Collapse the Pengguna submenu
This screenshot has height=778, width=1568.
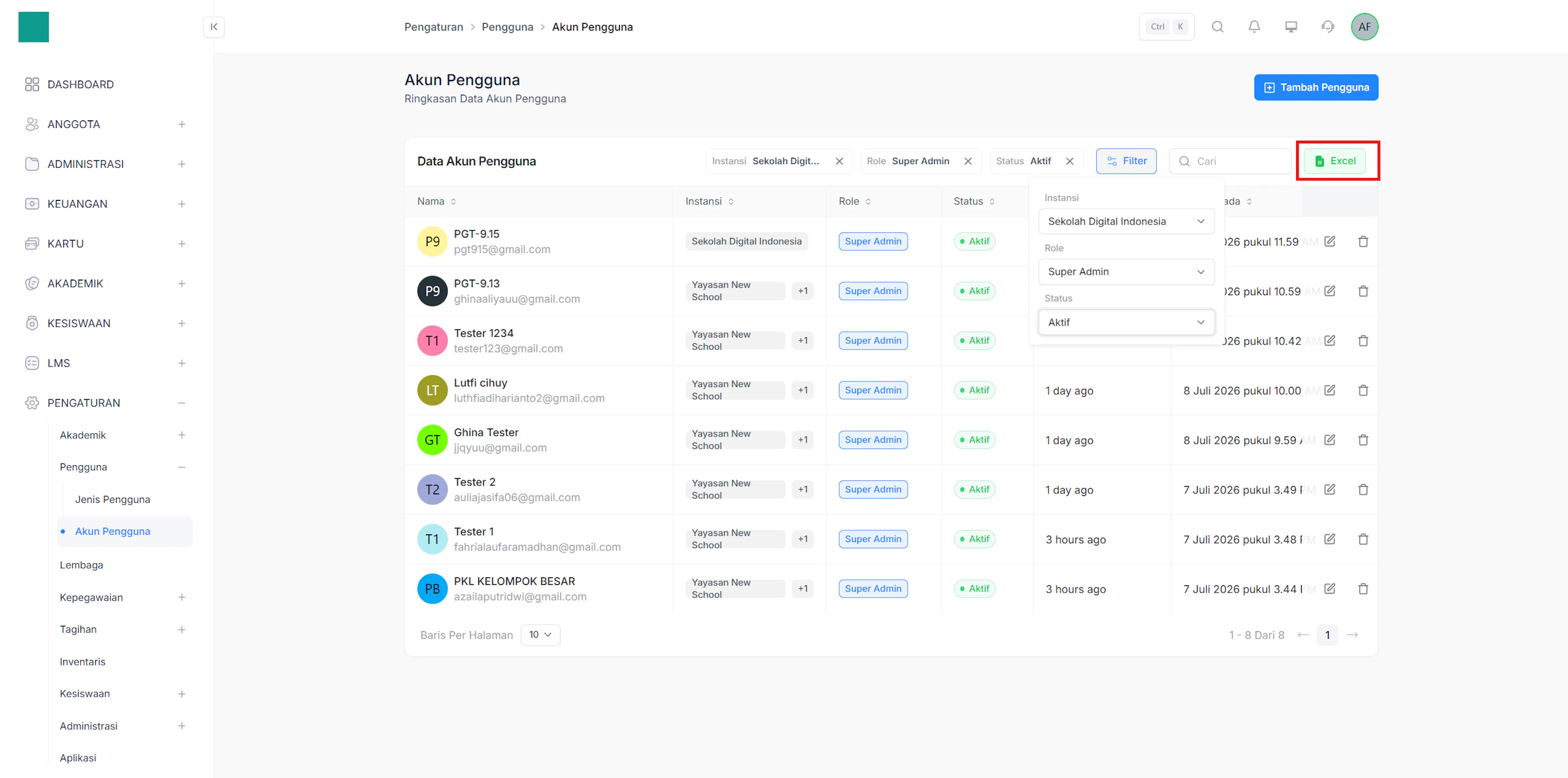pyautogui.click(x=181, y=467)
